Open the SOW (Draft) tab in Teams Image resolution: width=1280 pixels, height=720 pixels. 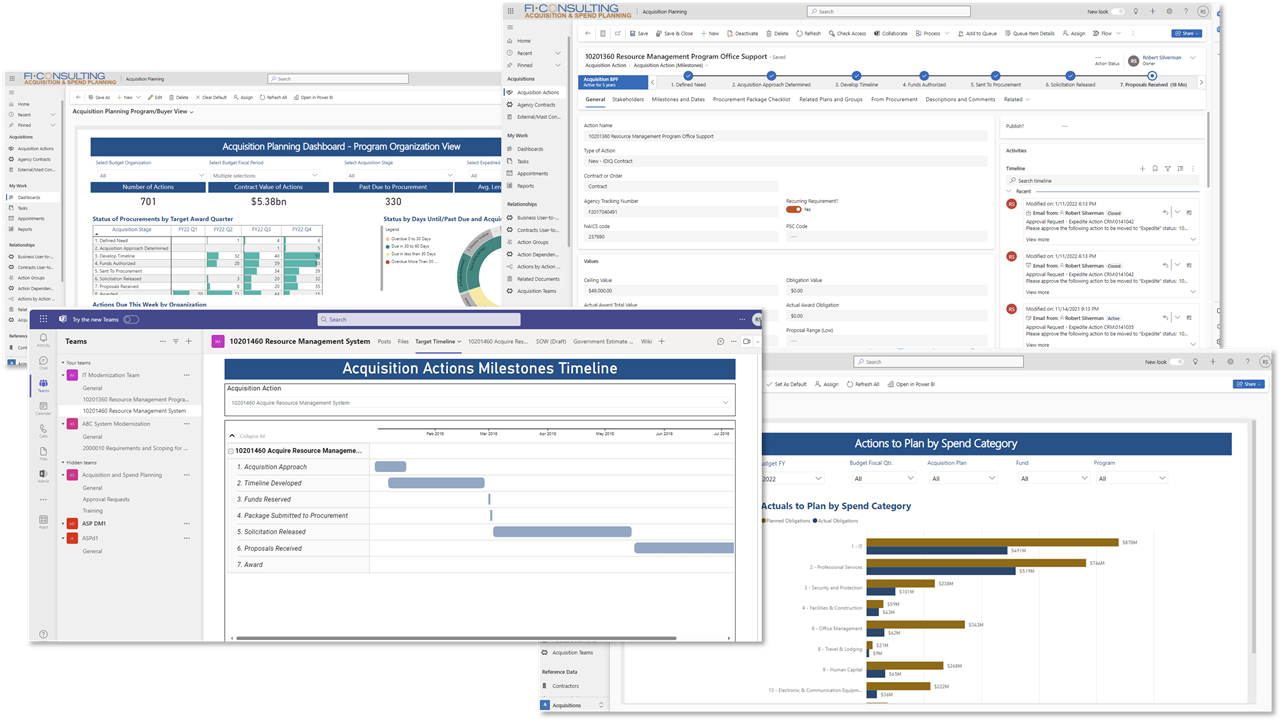point(551,341)
